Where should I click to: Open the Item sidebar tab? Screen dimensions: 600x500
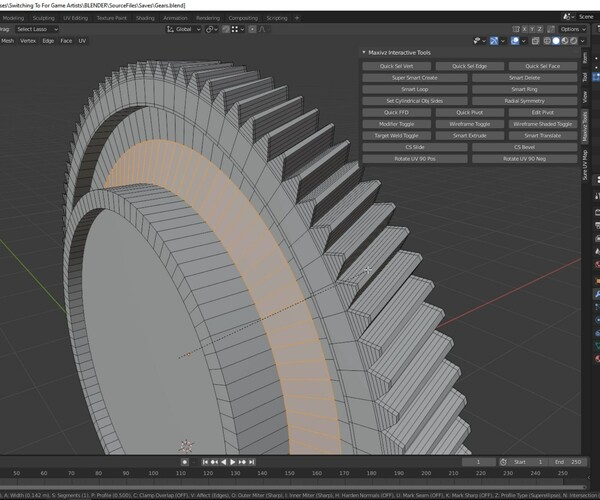pos(585,58)
